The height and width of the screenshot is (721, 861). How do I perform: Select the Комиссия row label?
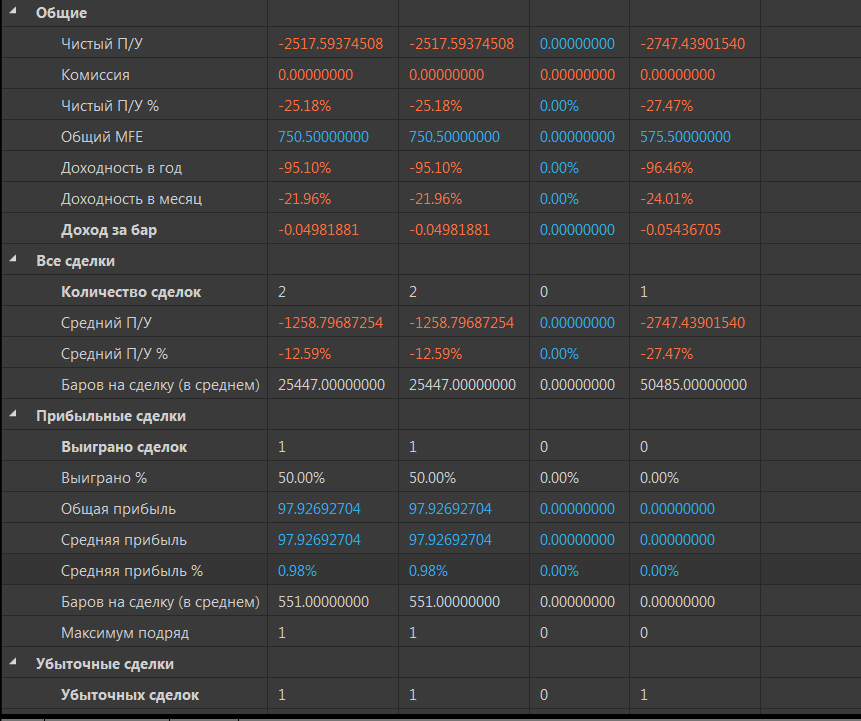95,75
